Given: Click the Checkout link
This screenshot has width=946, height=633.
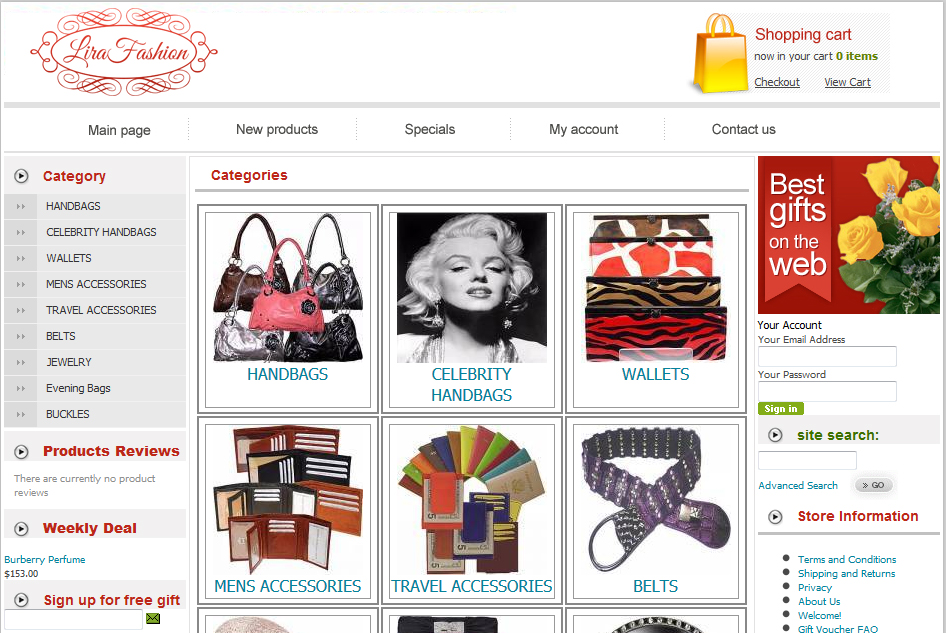Looking at the screenshot, I should (777, 82).
